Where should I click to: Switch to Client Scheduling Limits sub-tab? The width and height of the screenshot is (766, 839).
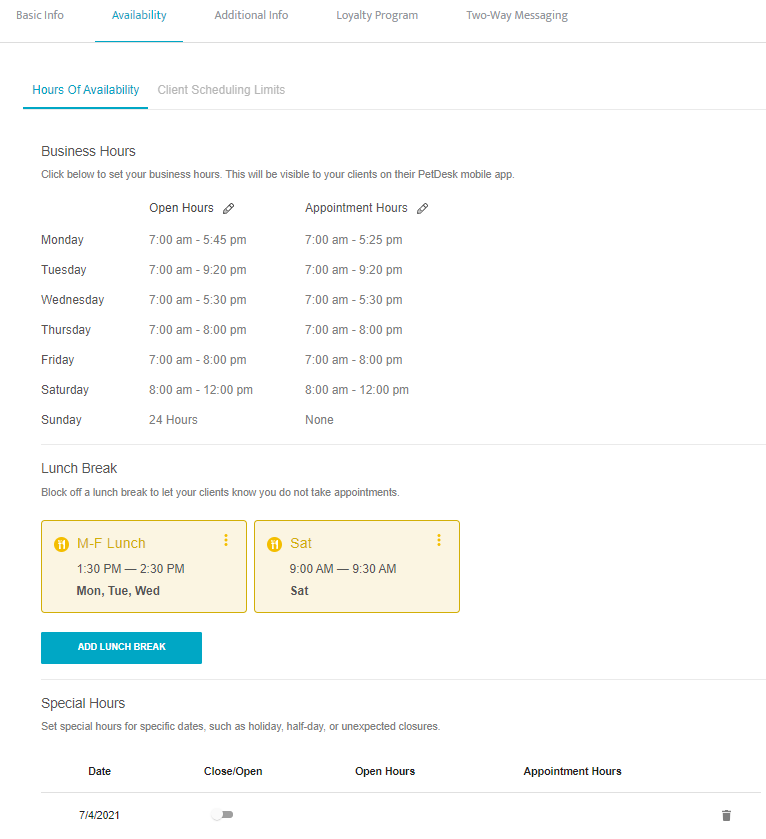point(221,90)
